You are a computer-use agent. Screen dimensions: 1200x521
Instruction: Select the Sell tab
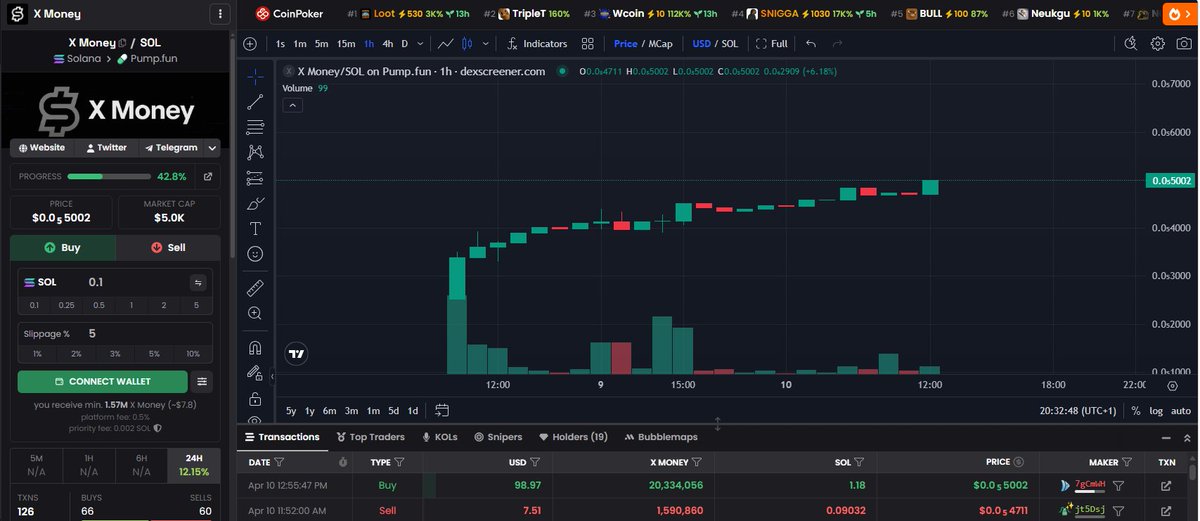(x=169, y=247)
